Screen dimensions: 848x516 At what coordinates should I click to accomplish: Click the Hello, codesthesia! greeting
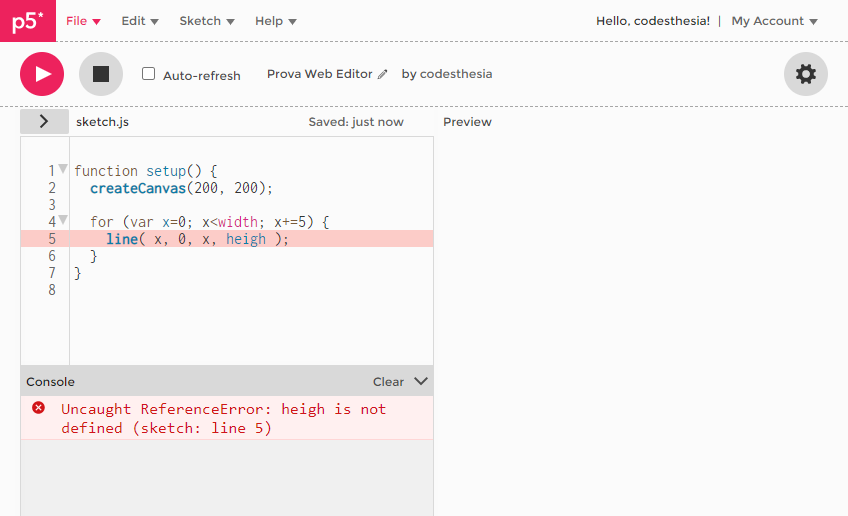click(653, 21)
